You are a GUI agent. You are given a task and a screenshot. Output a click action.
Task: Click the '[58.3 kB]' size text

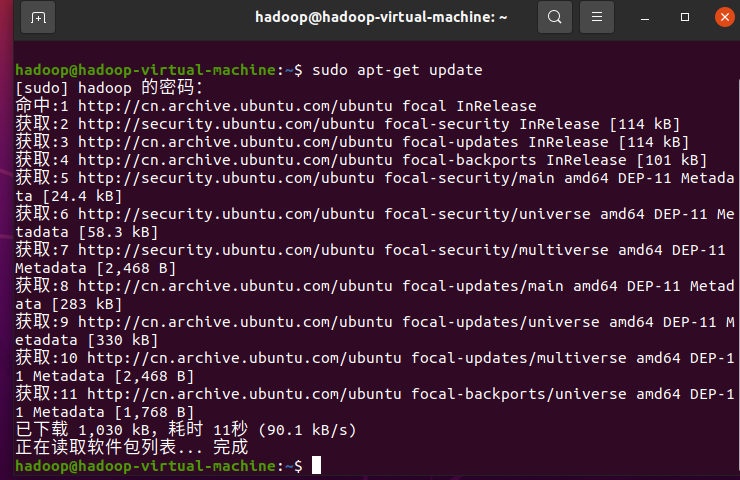click(x=118, y=232)
